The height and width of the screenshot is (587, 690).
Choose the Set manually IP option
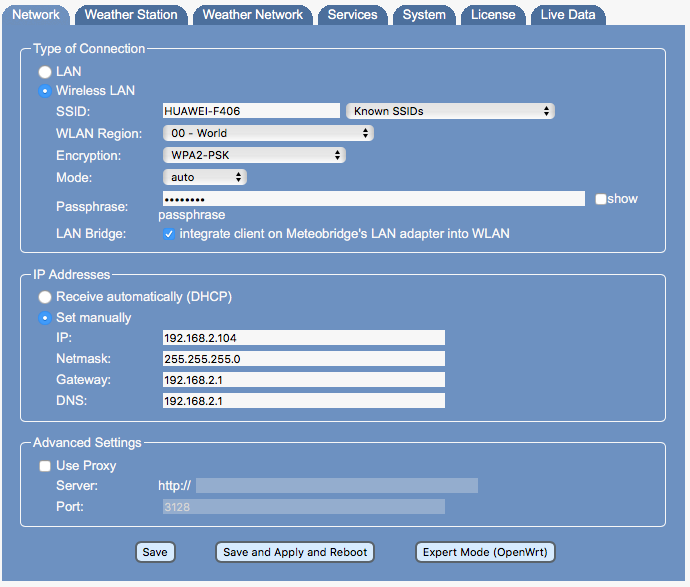[44, 318]
